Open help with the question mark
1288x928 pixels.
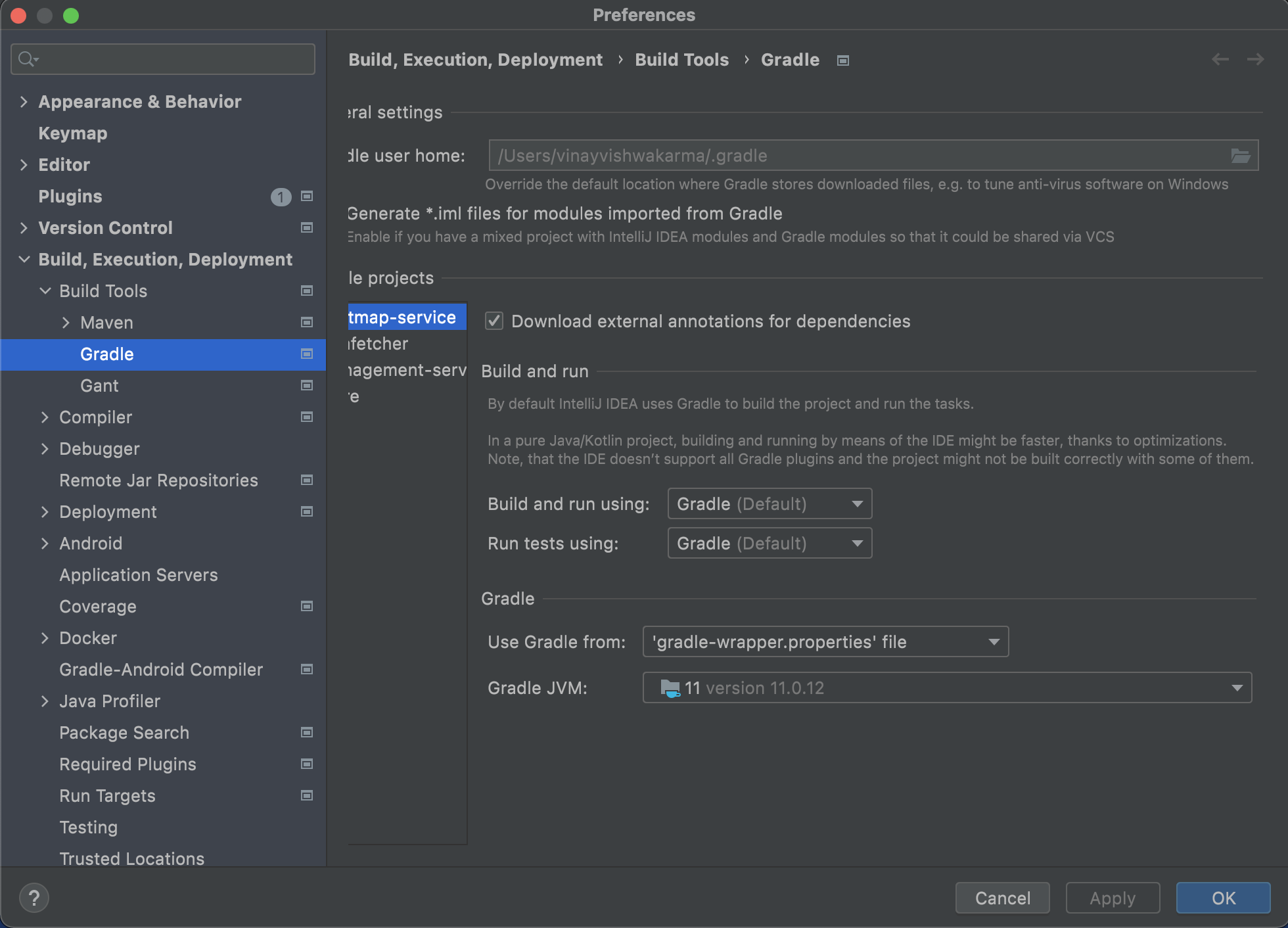click(x=34, y=898)
